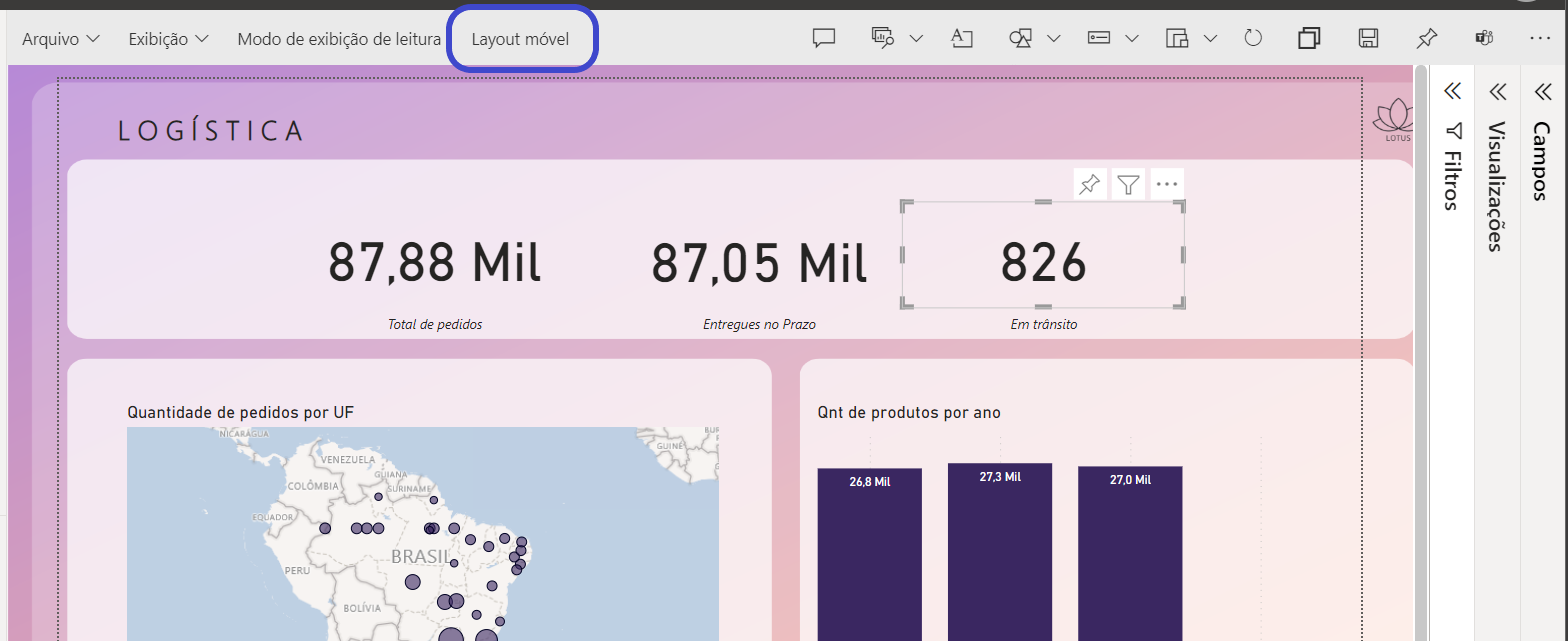This screenshot has height=641, width=1568.
Task: Duplicate this page with overlapping squares icon
Action: click(x=1309, y=38)
